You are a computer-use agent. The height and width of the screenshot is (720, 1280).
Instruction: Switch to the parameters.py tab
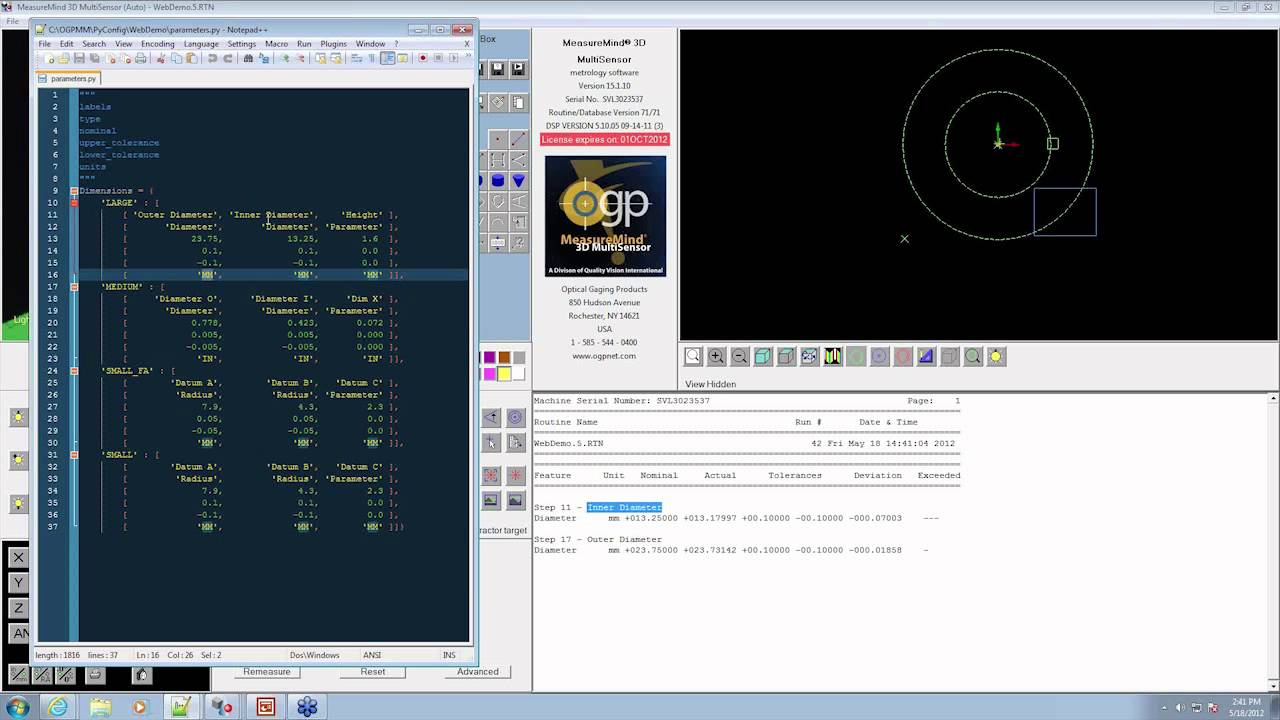(70, 78)
